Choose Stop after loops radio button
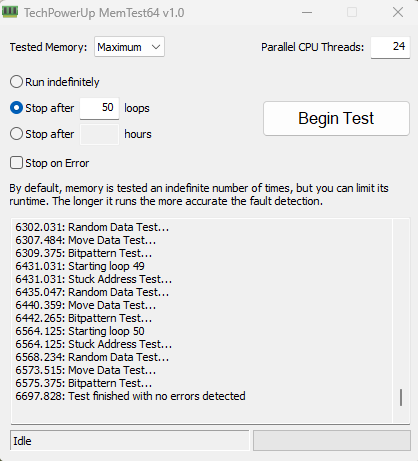Viewport: 418px width, 461px height. coord(16,108)
